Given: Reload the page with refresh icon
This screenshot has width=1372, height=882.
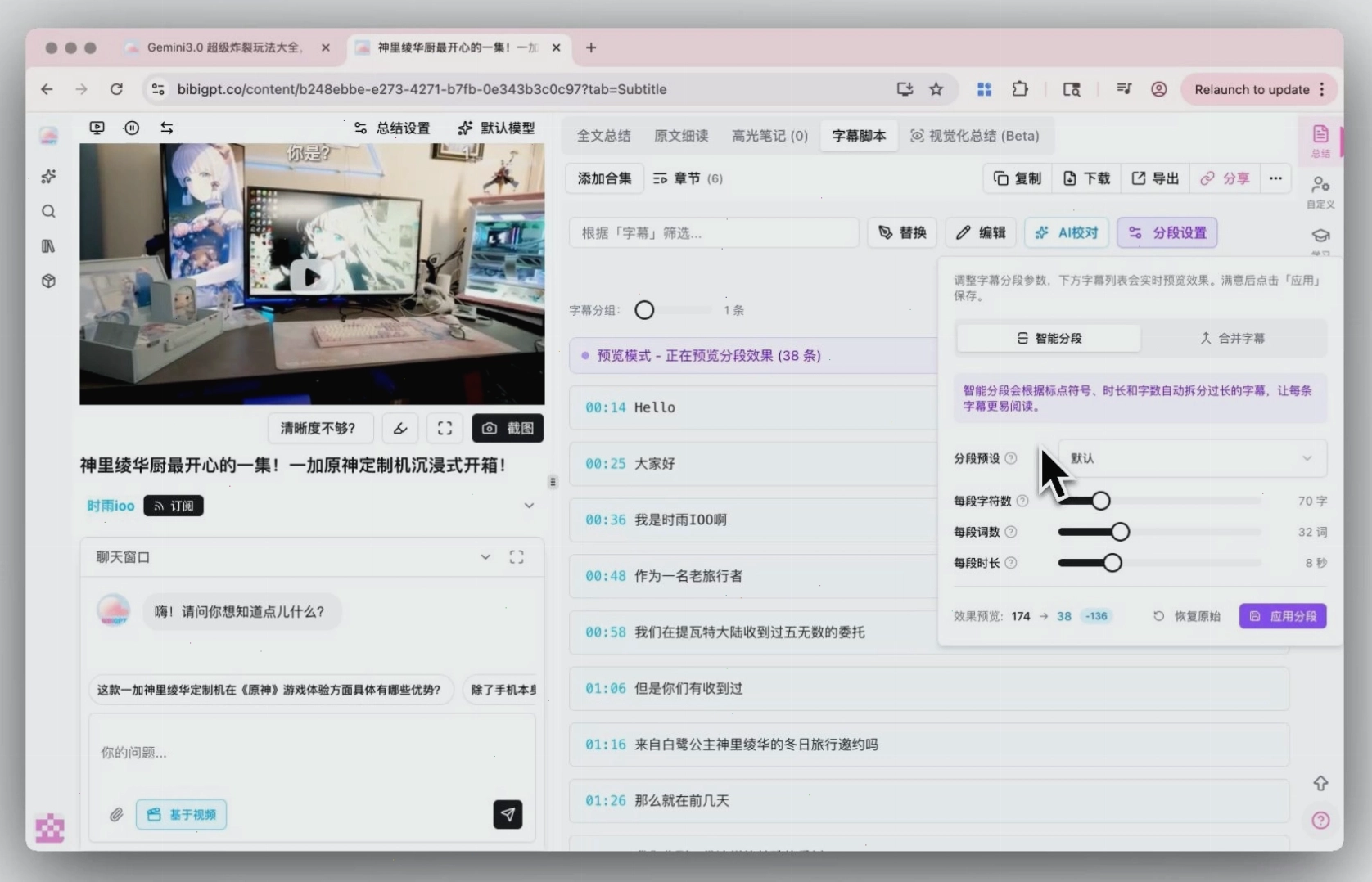Looking at the screenshot, I should pos(116,89).
